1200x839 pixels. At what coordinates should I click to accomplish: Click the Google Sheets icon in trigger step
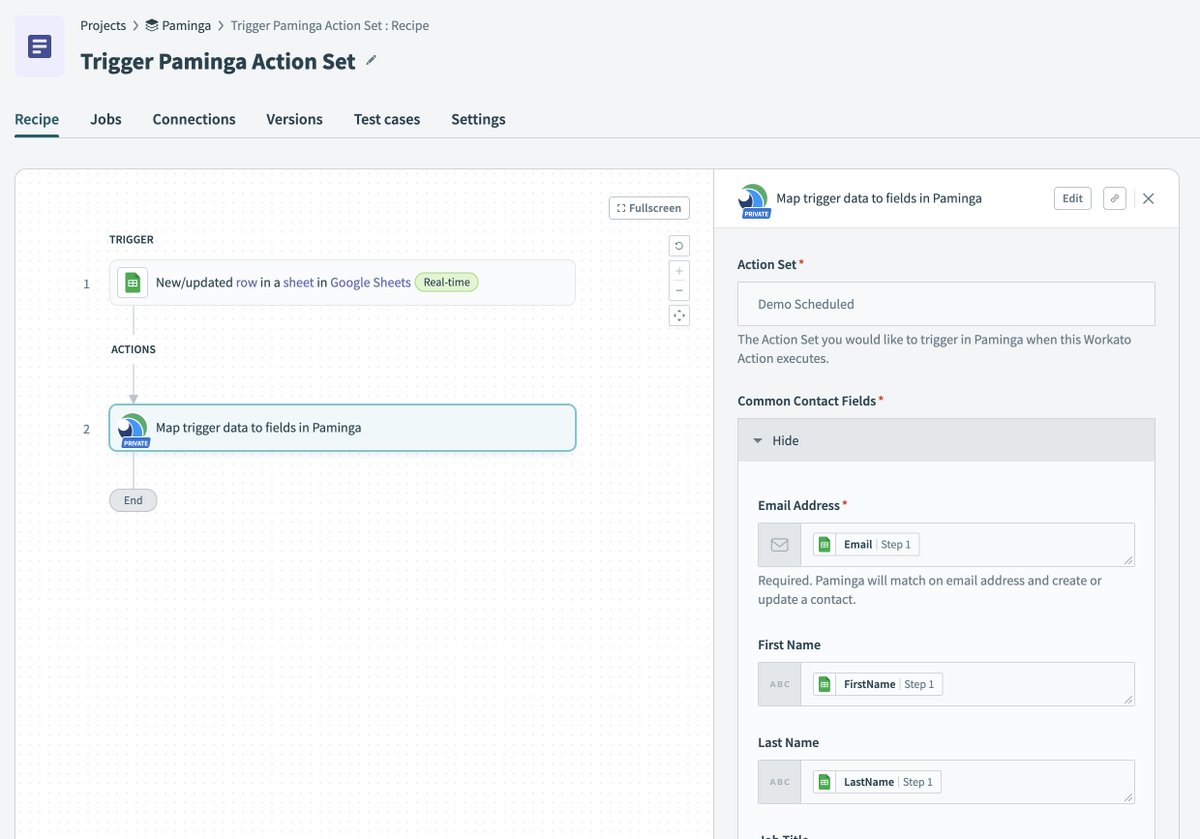132,283
